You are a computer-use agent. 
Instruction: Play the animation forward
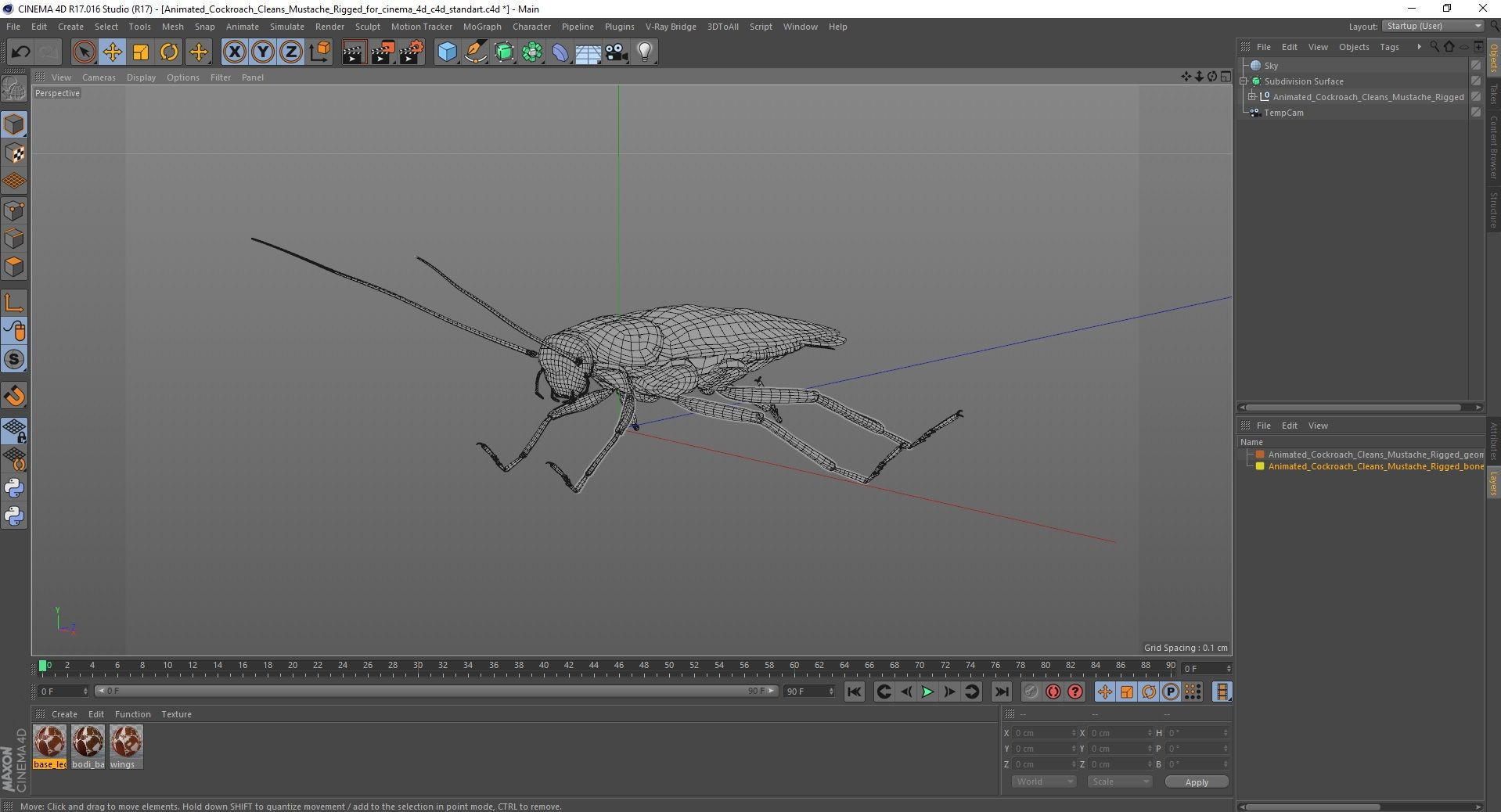click(927, 692)
